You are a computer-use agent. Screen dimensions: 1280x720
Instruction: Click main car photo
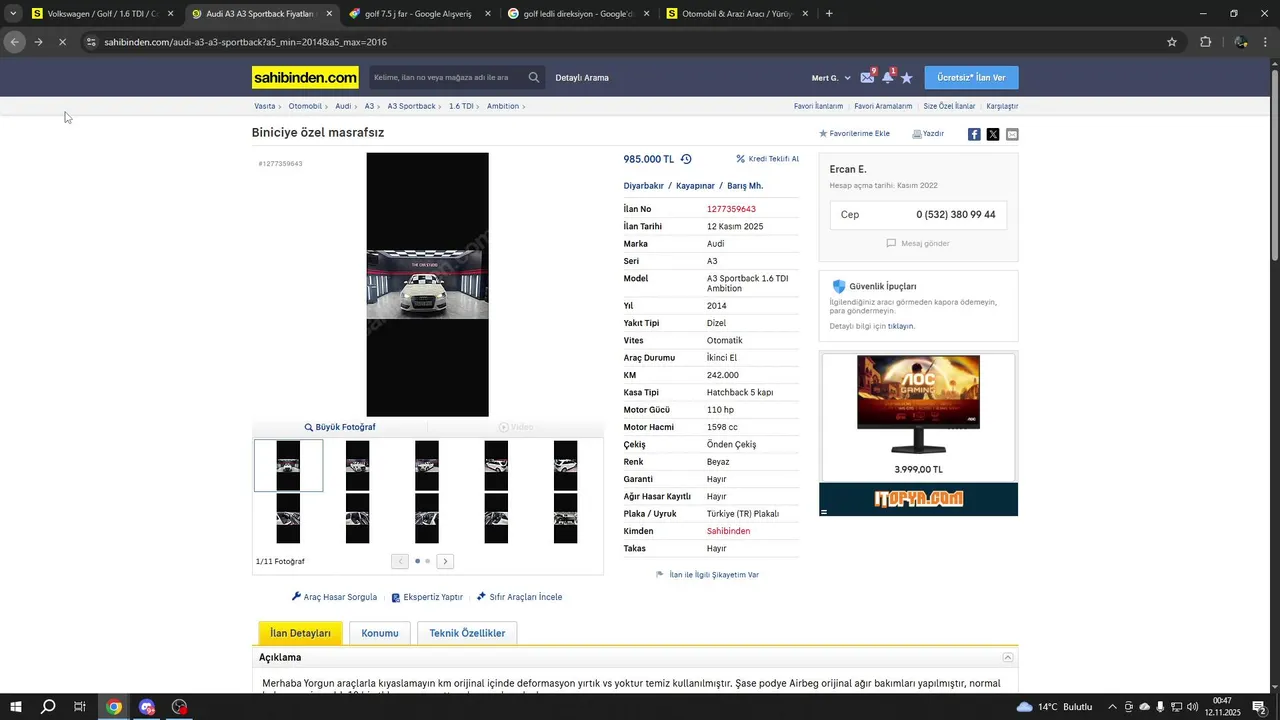pyautogui.click(x=427, y=284)
